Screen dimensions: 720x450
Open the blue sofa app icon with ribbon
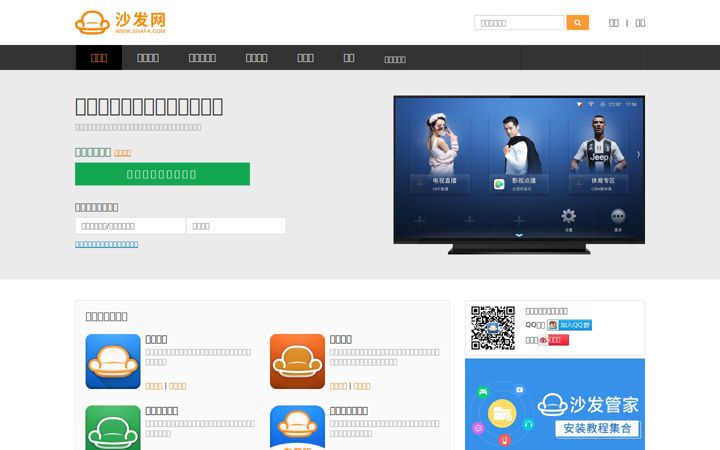tap(298, 428)
